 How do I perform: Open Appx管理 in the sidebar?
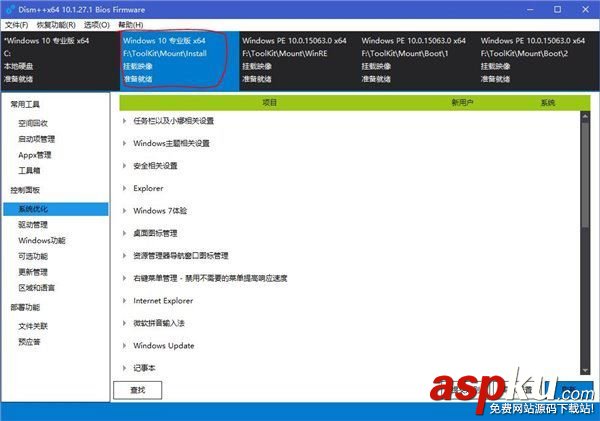tap(35, 155)
